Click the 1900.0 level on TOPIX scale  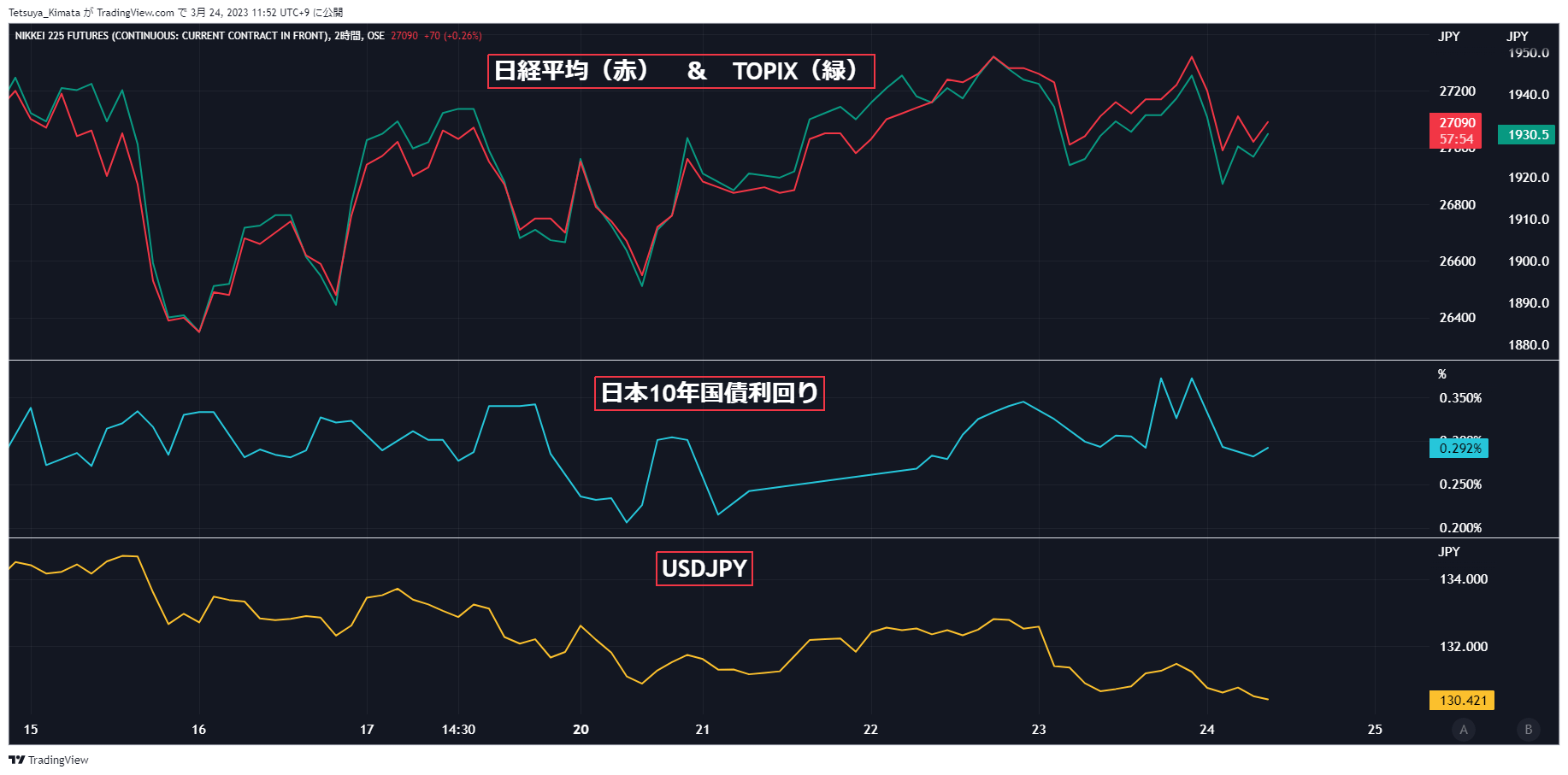[x=1529, y=261]
